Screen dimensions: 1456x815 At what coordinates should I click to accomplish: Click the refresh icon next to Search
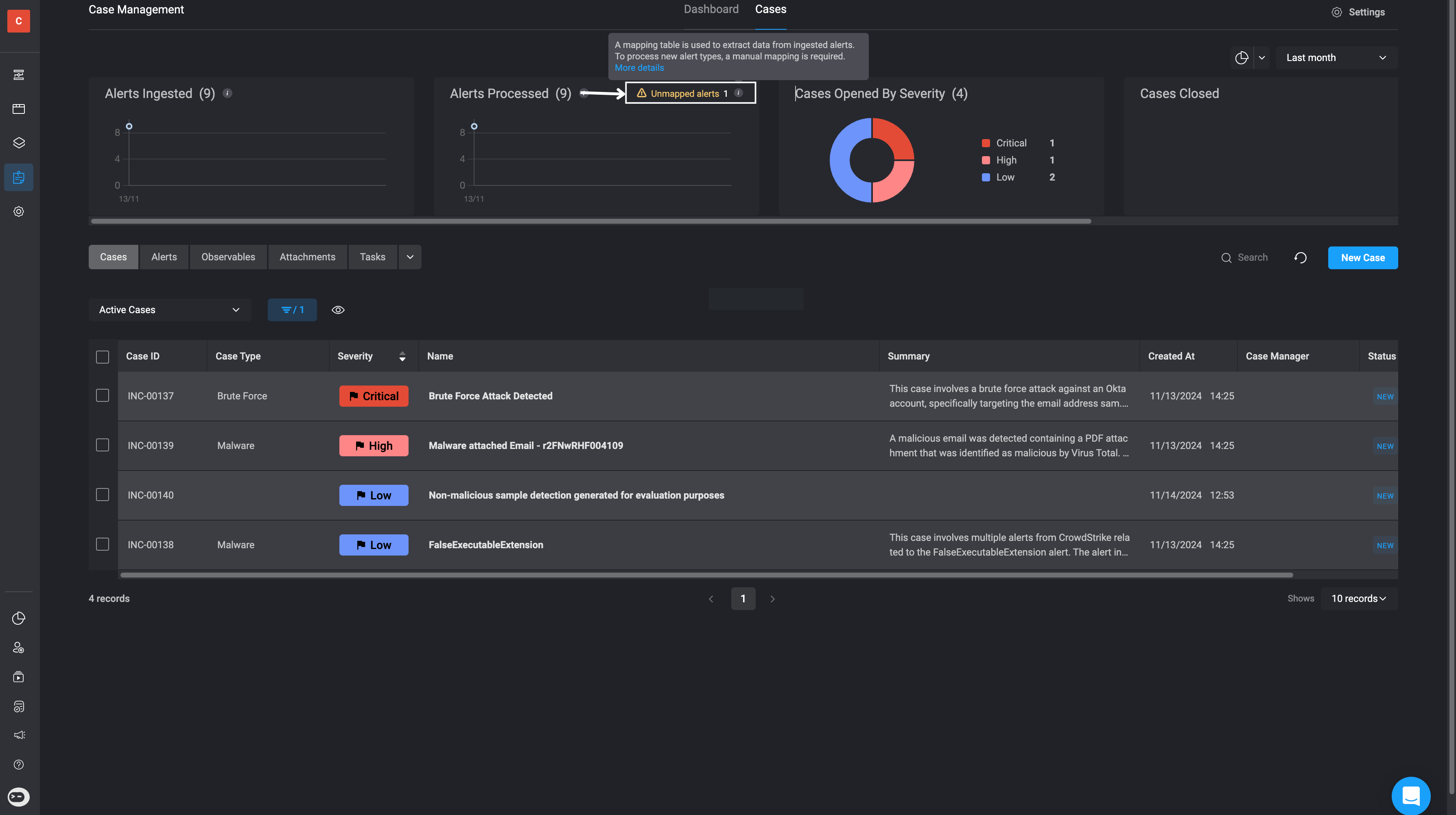1300,257
